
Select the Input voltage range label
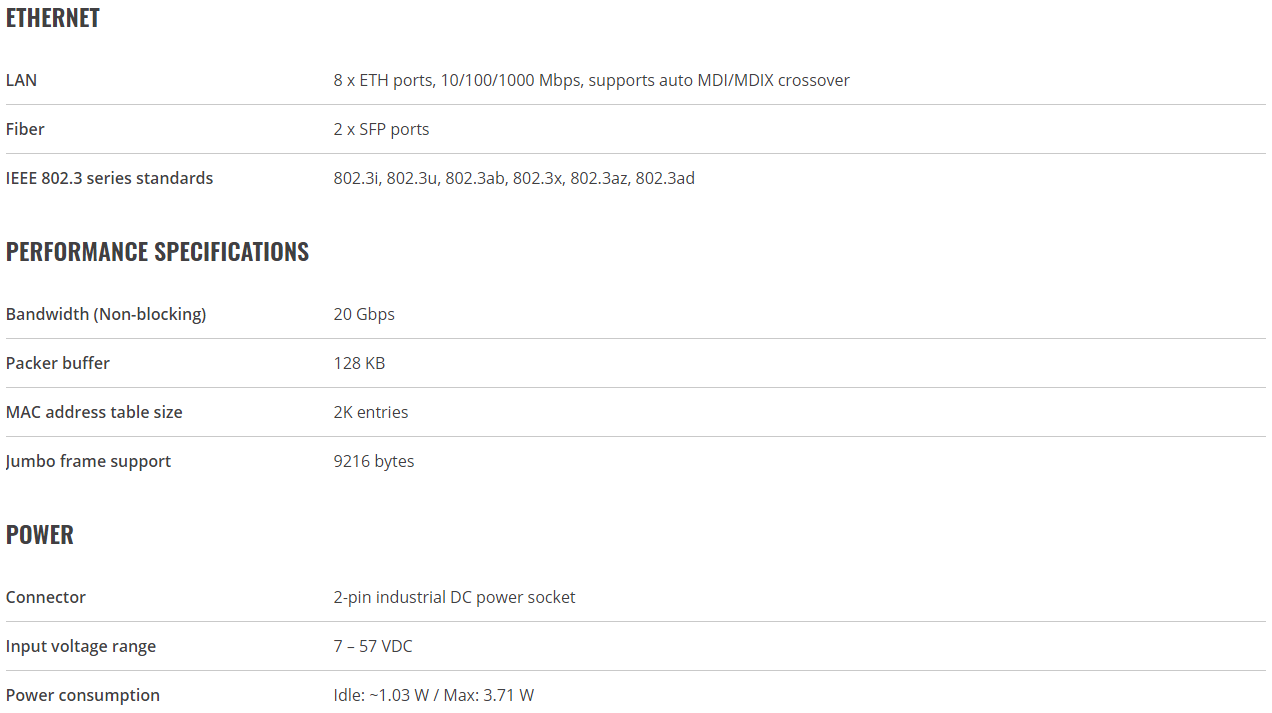click(81, 646)
